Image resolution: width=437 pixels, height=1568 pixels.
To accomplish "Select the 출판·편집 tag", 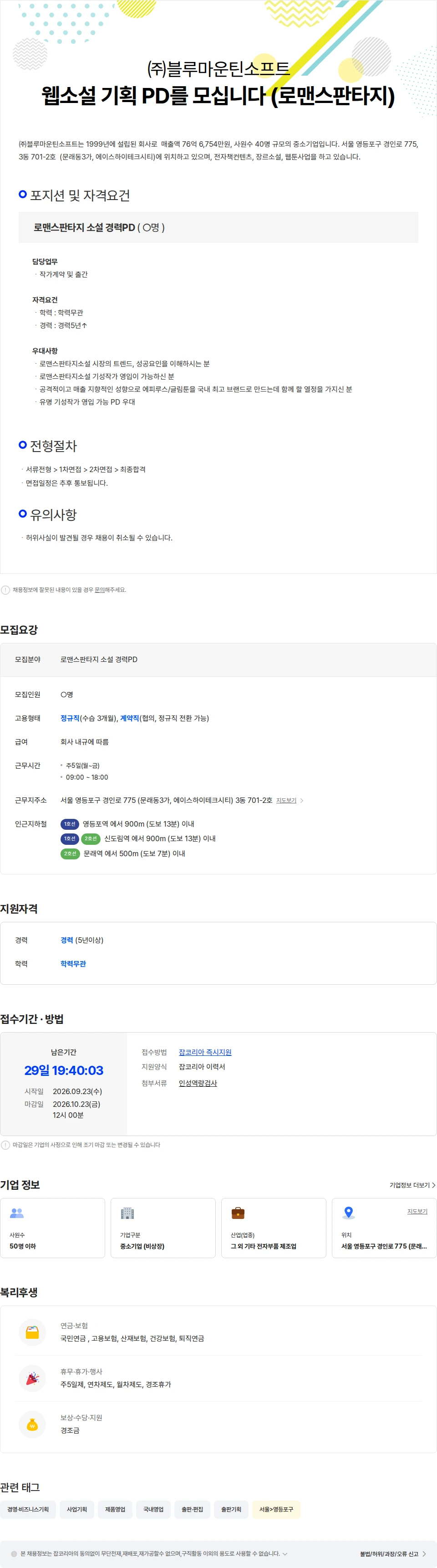I will [x=192, y=1510].
